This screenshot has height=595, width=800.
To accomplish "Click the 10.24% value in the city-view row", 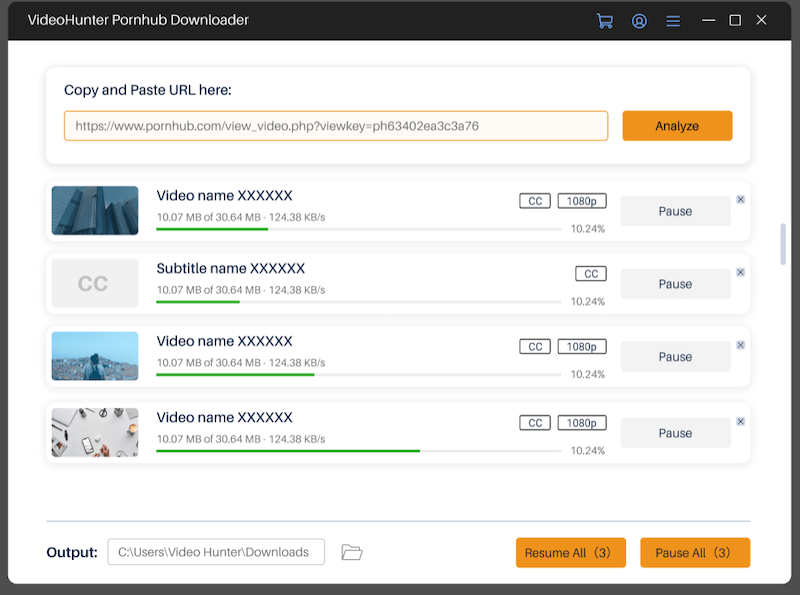I will click(588, 375).
